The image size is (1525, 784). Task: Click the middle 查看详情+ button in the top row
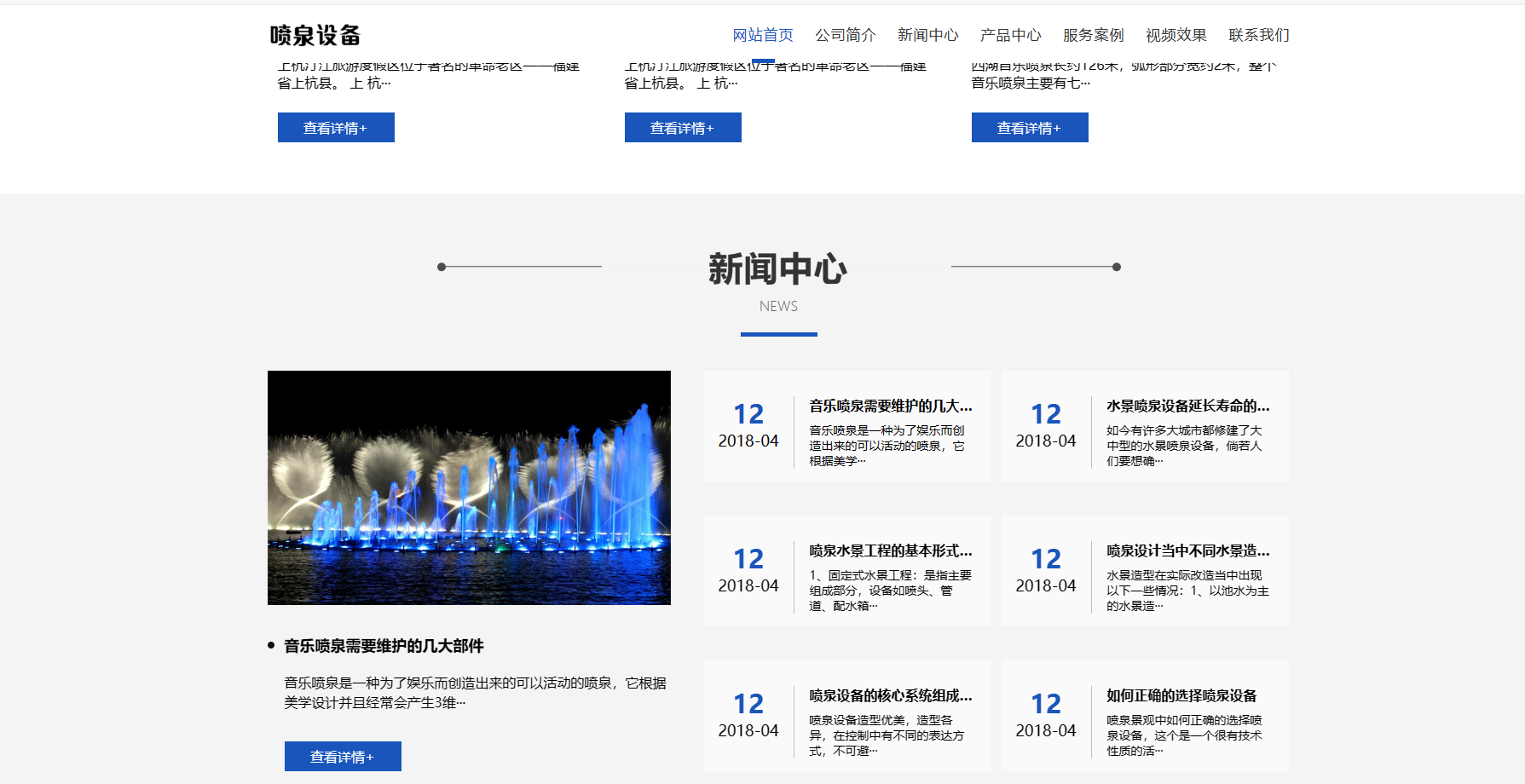pos(683,128)
